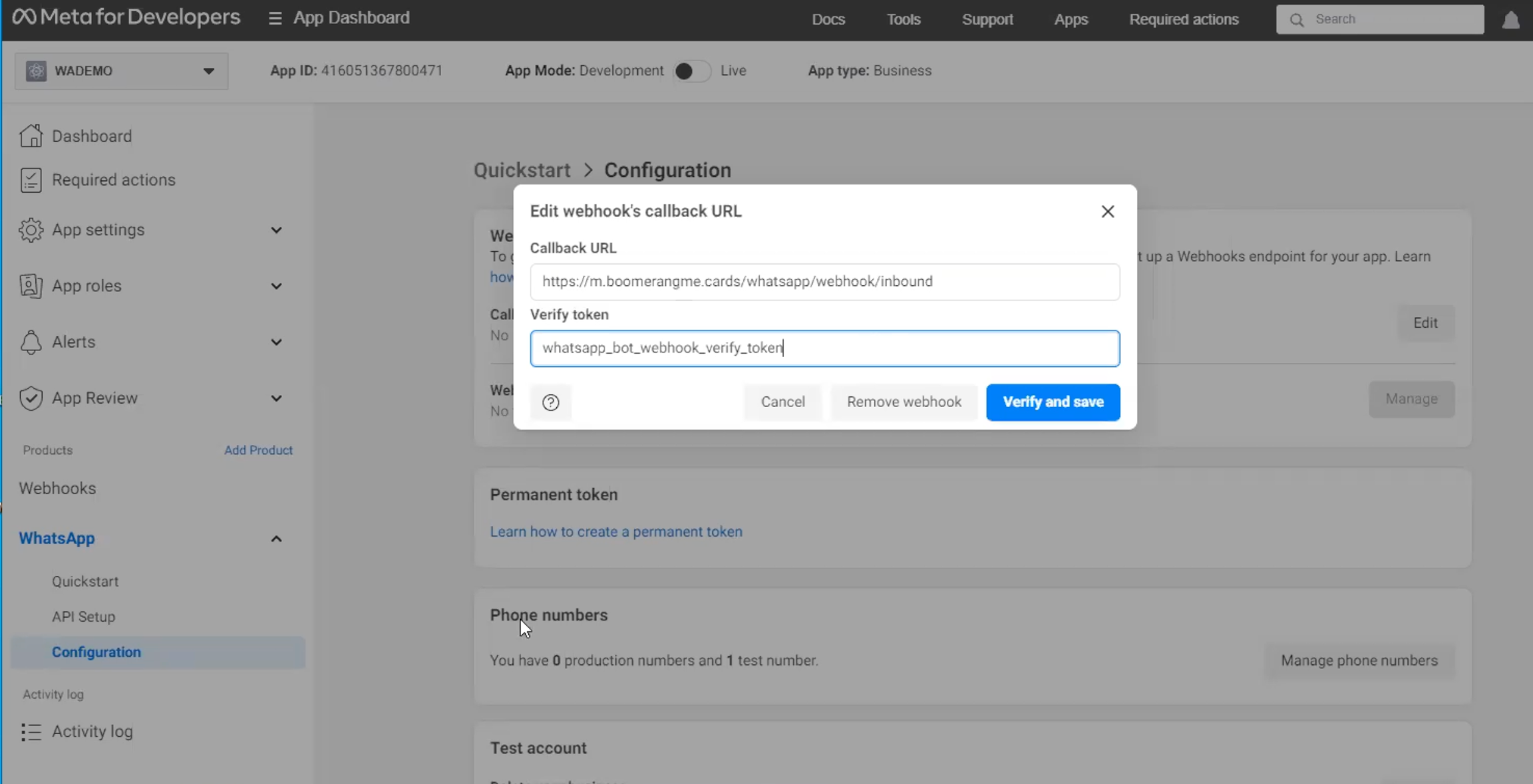
Task: Click Remove webhook button
Action: point(904,402)
